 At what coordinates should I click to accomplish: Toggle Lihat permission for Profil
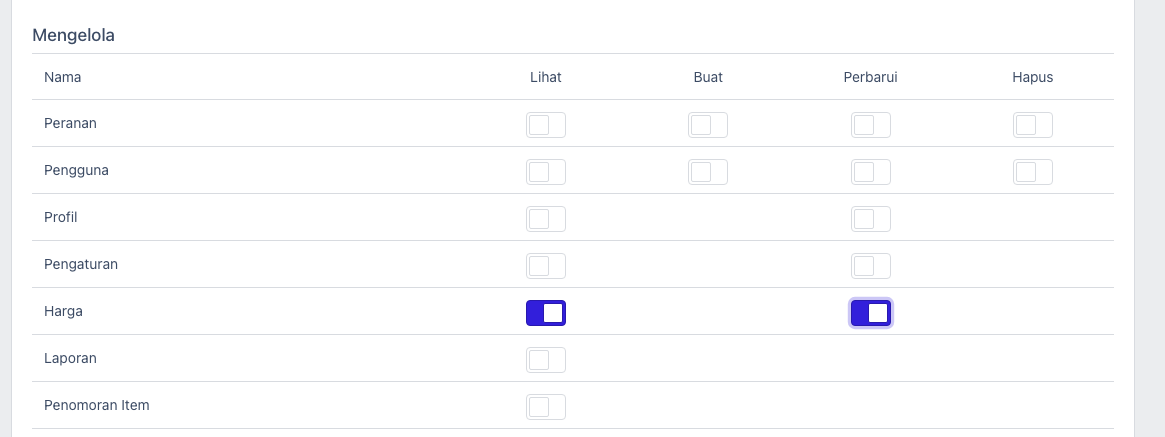546,219
